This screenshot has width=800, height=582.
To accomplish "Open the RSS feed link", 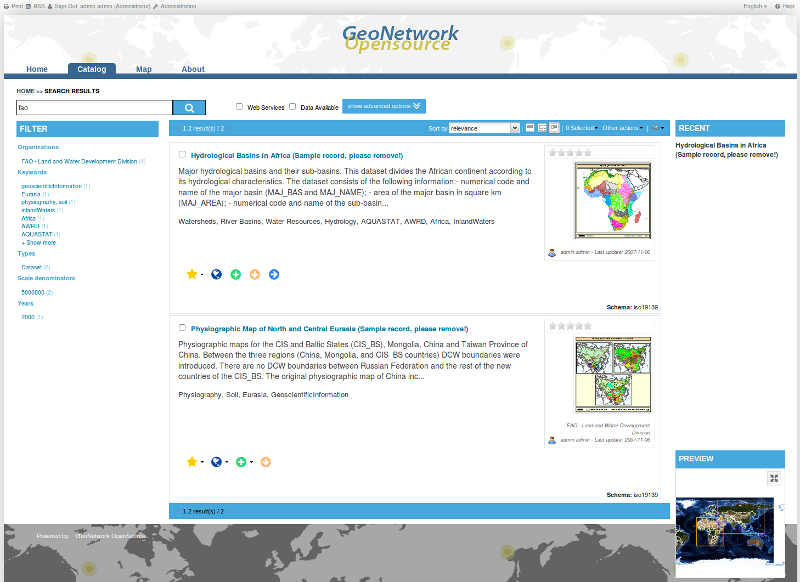I will tap(36, 6).
